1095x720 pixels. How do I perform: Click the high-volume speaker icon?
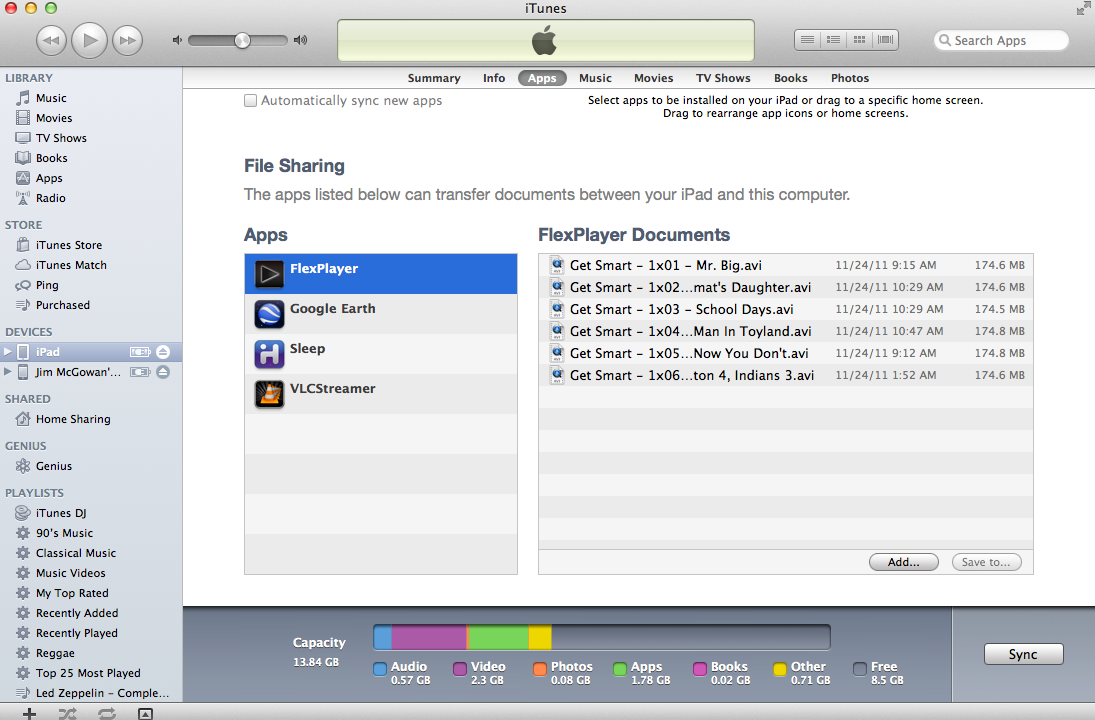[300, 41]
